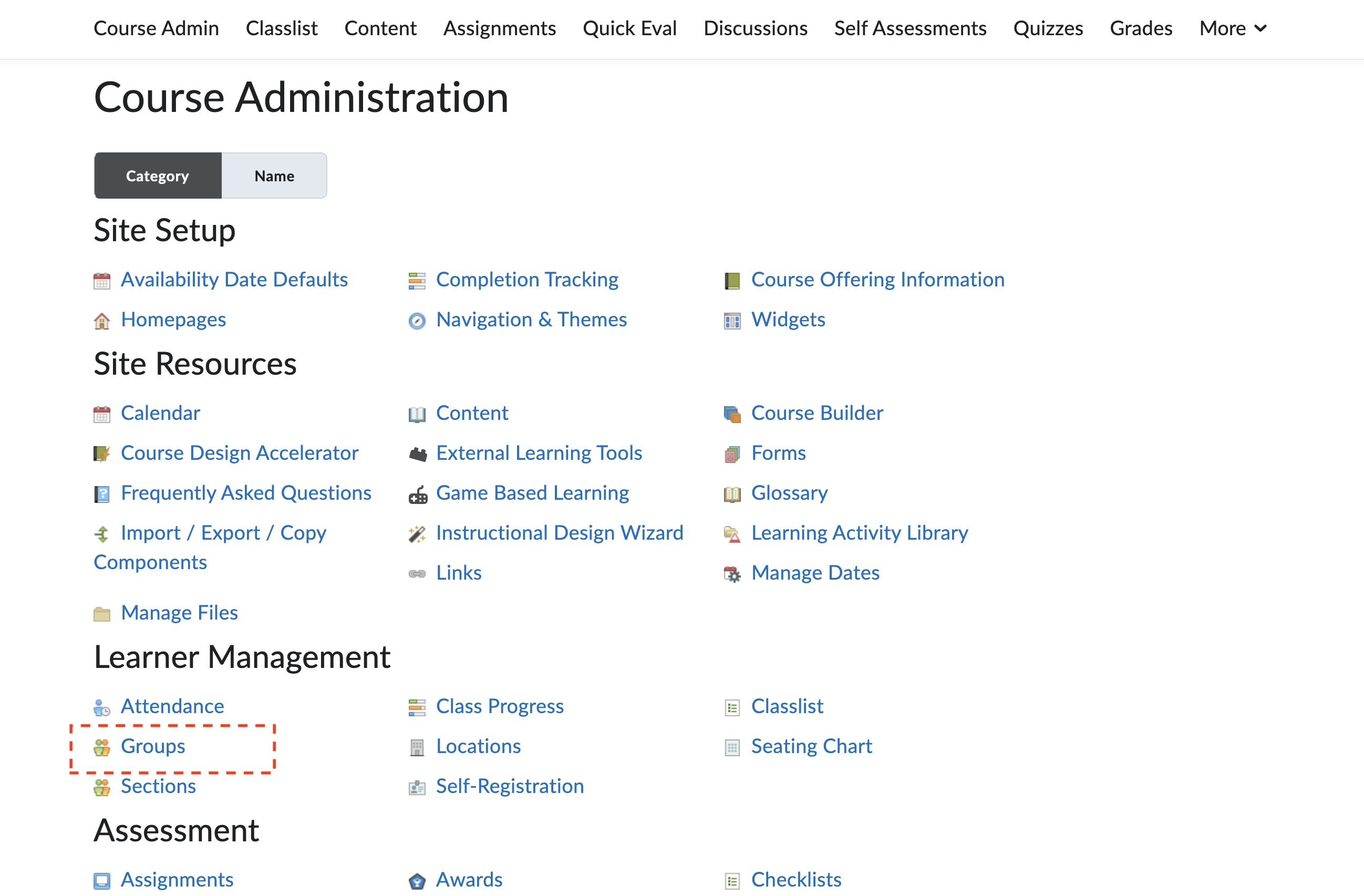The image size is (1364, 896).
Task: Click the External Learning Tools icon
Action: (x=417, y=455)
